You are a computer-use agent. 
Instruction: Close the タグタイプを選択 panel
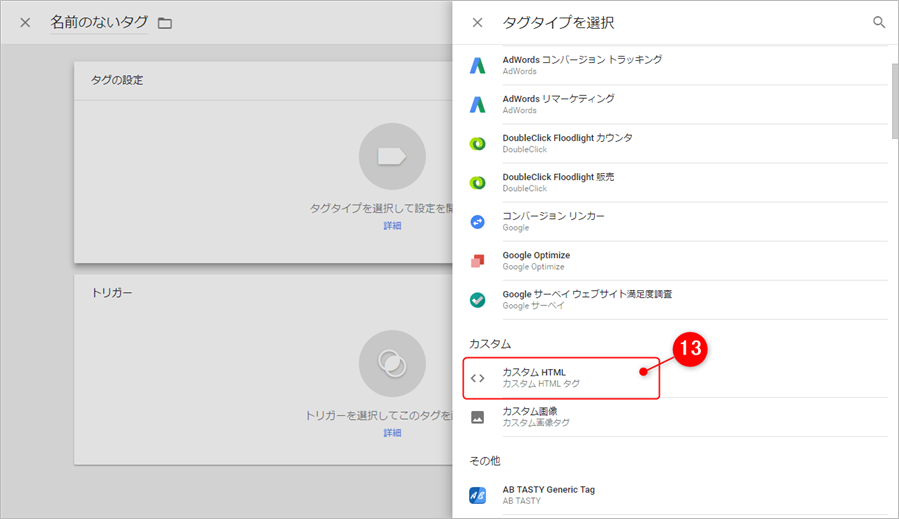coord(477,23)
